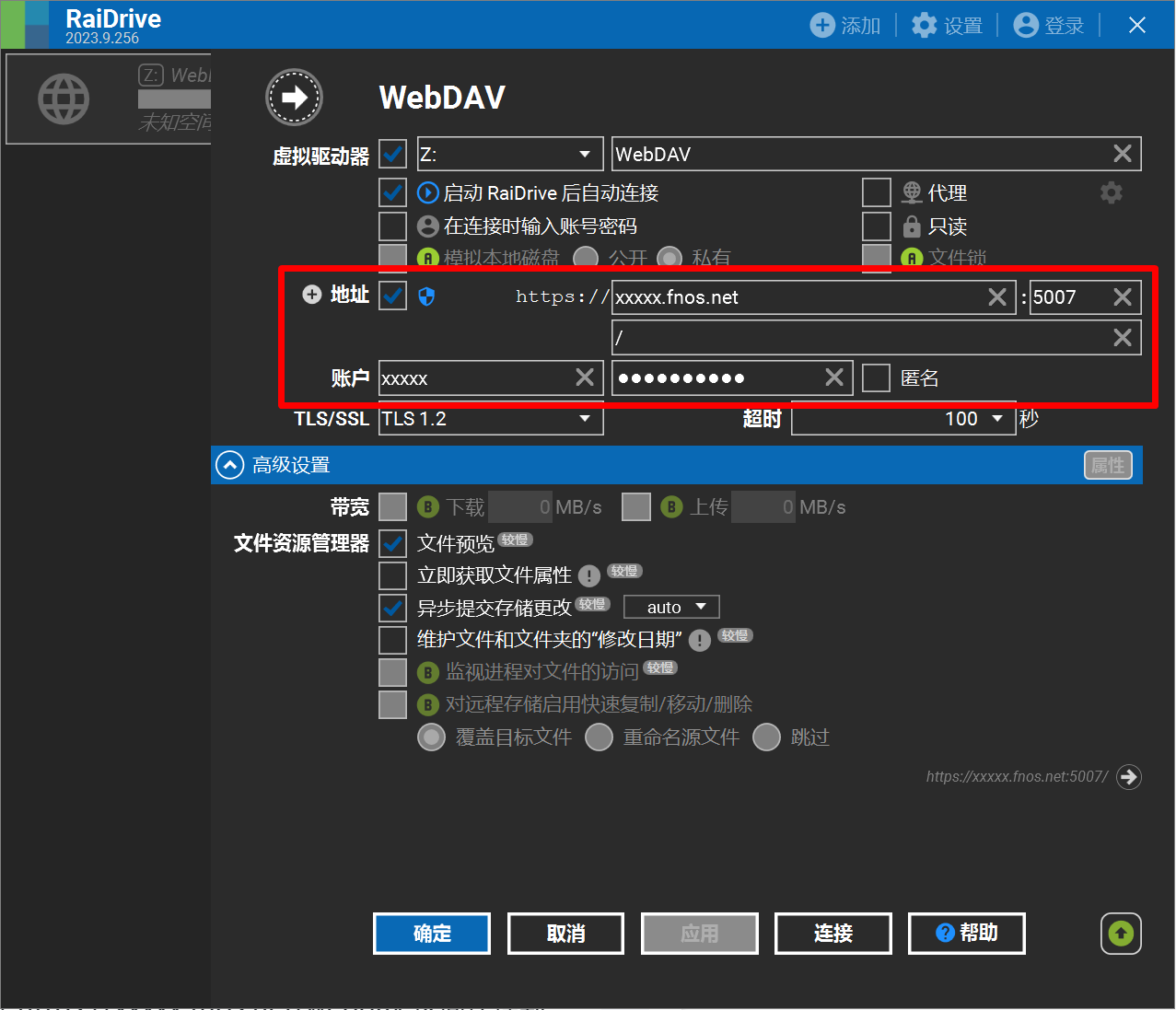This screenshot has width=1176, height=1010.
Task: Open the URL arrow icon beside https link
Action: pos(1129,777)
